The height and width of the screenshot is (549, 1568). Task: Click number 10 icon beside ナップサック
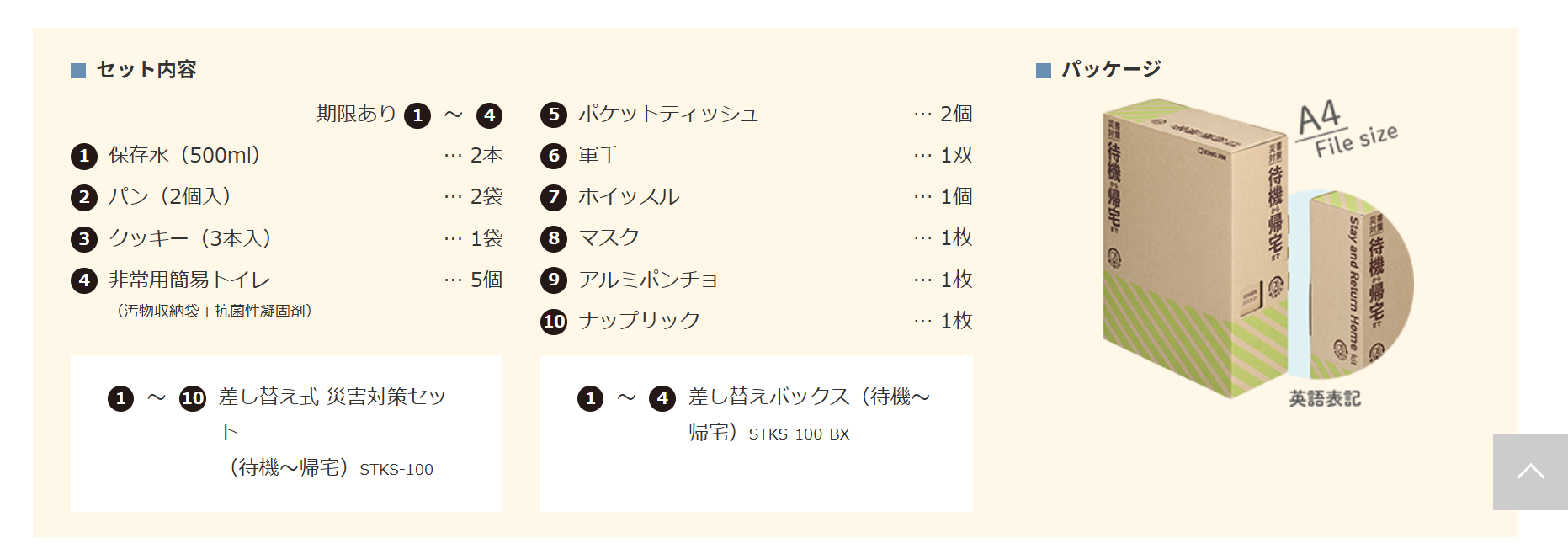[x=553, y=322]
